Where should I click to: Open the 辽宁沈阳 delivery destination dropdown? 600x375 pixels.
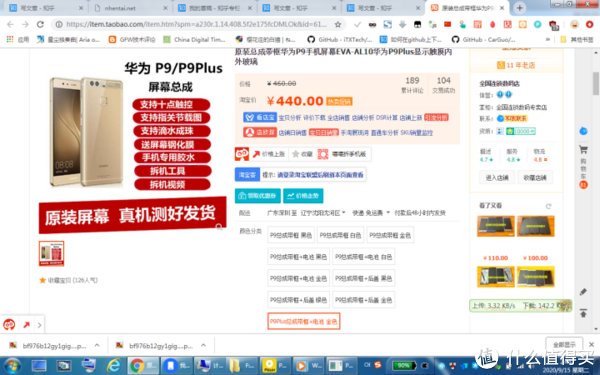pos(323,213)
